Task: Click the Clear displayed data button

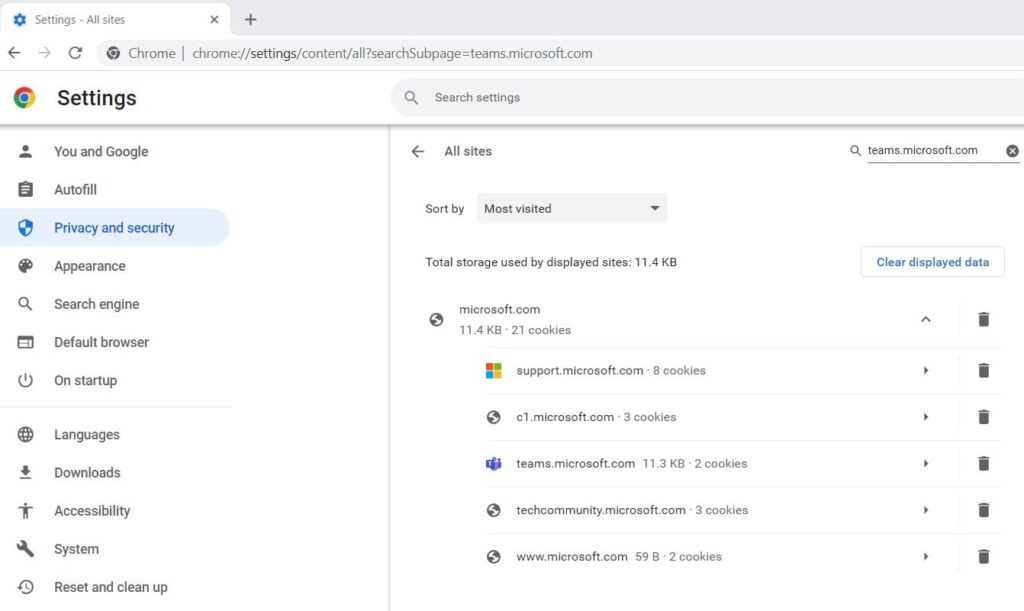Action: point(932,261)
